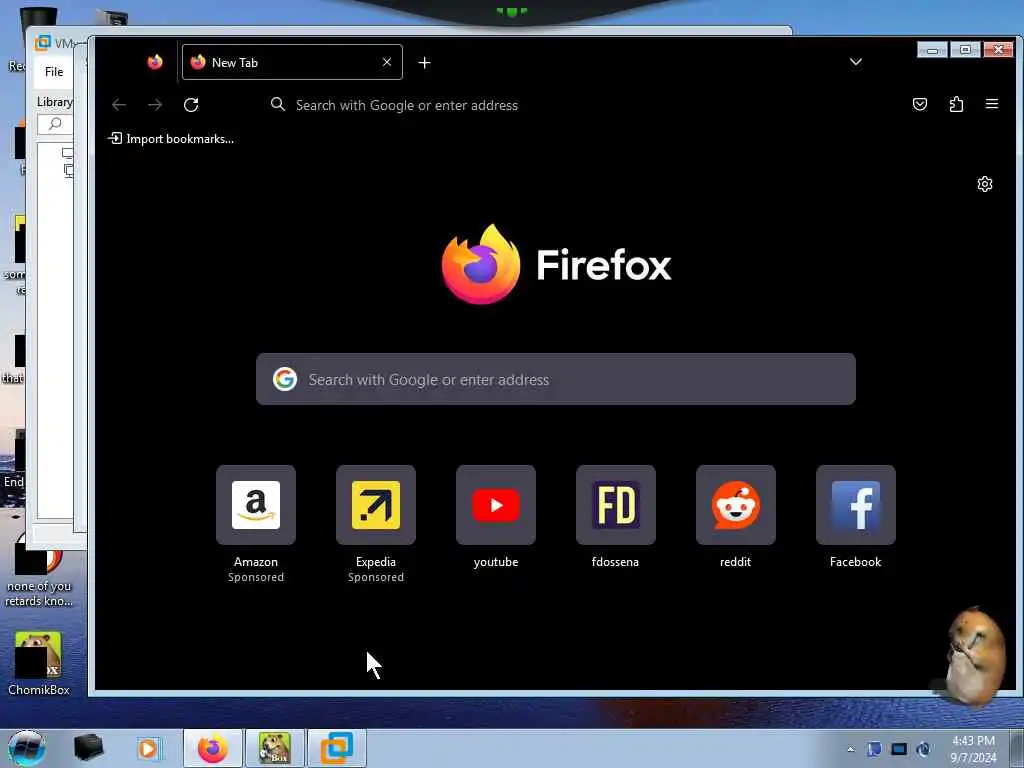Click ChomikBox taskbar button

(275, 748)
